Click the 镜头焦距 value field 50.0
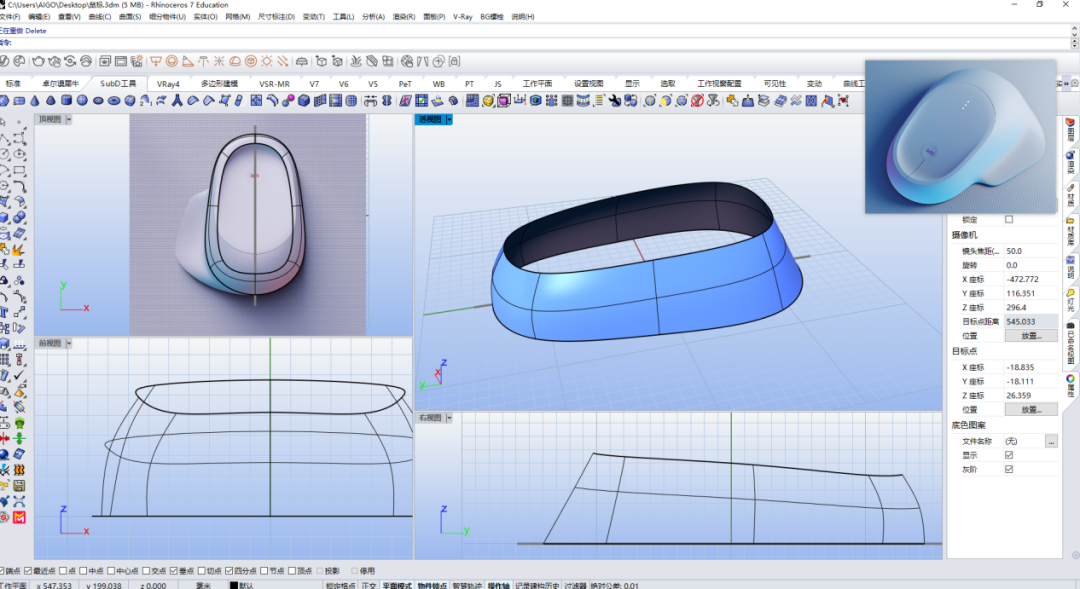Screen dimensions: 1080x589 (1031, 251)
